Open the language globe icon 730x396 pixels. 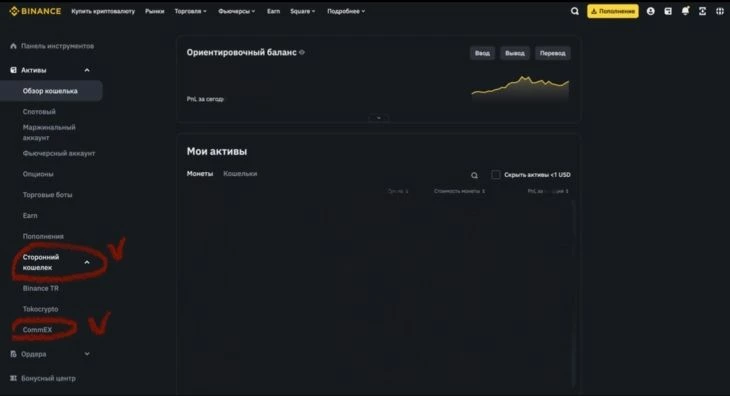point(720,11)
